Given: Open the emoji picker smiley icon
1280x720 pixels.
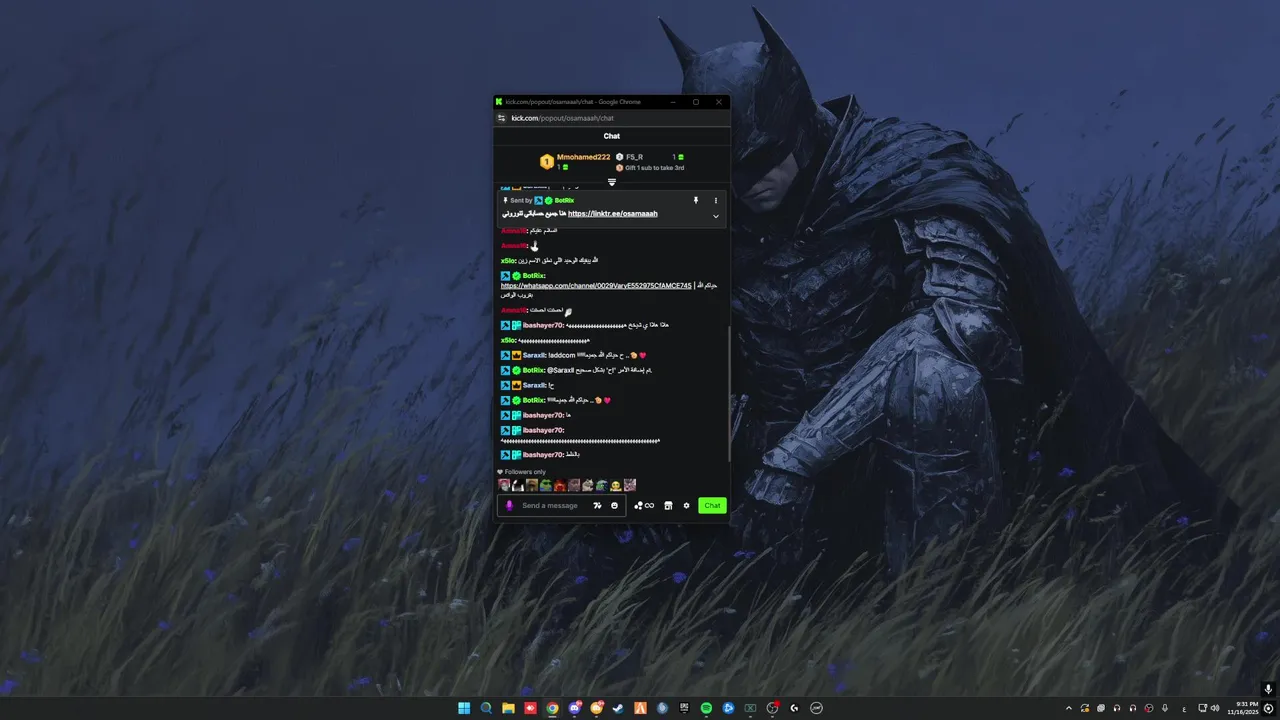Looking at the screenshot, I should (x=614, y=506).
